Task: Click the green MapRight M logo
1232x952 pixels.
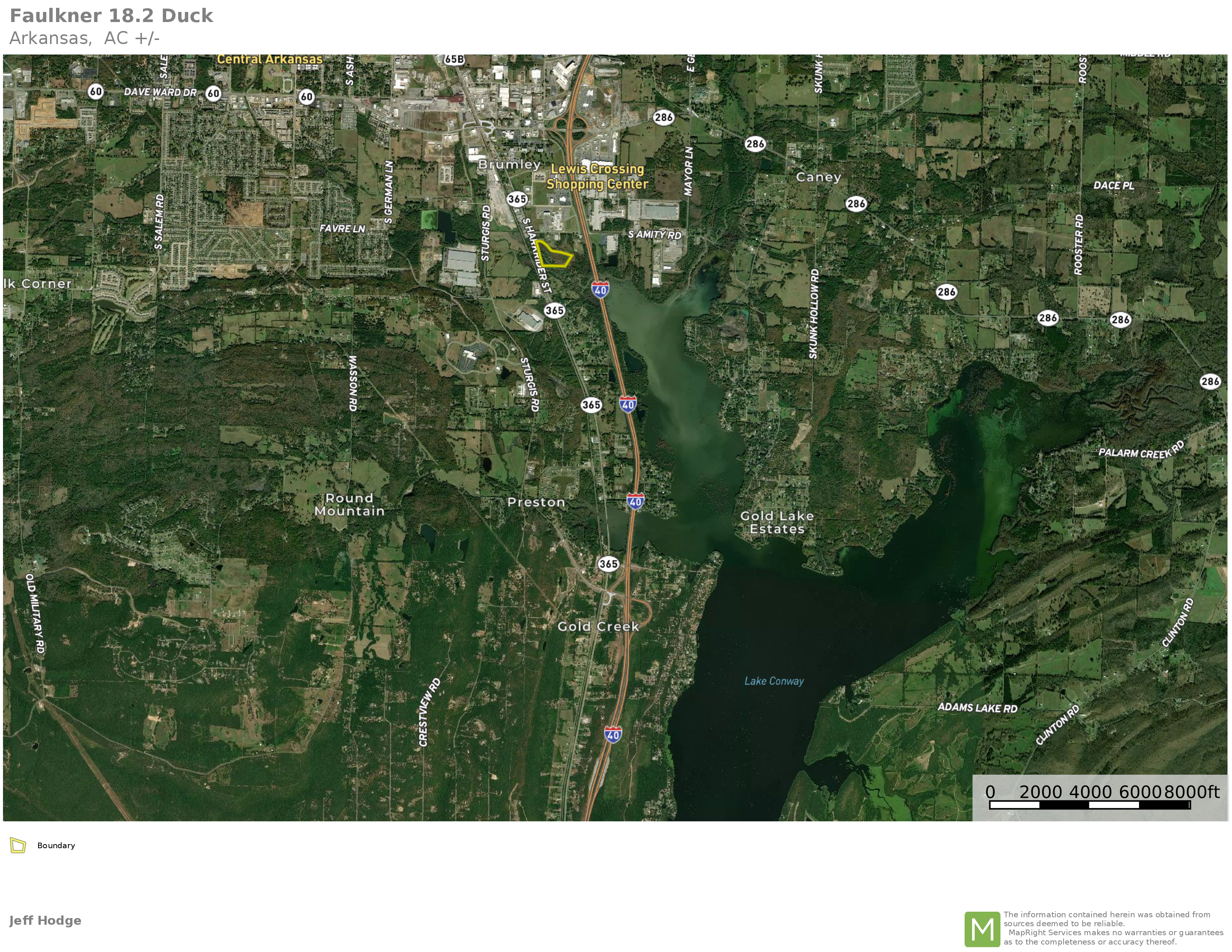Action: click(x=982, y=929)
